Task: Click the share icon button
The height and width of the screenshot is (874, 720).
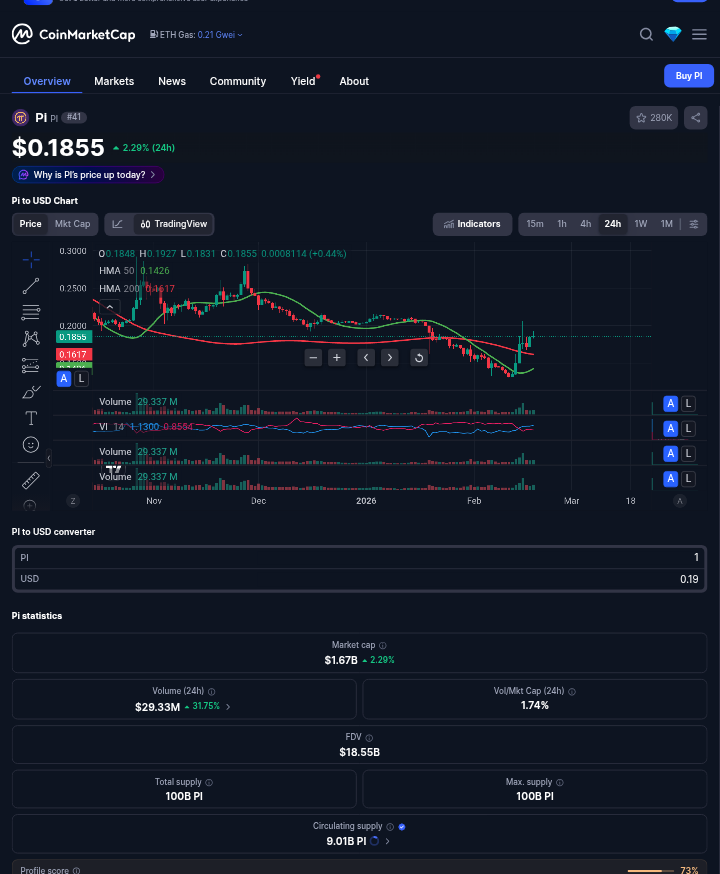Action: tap(695, 118)
